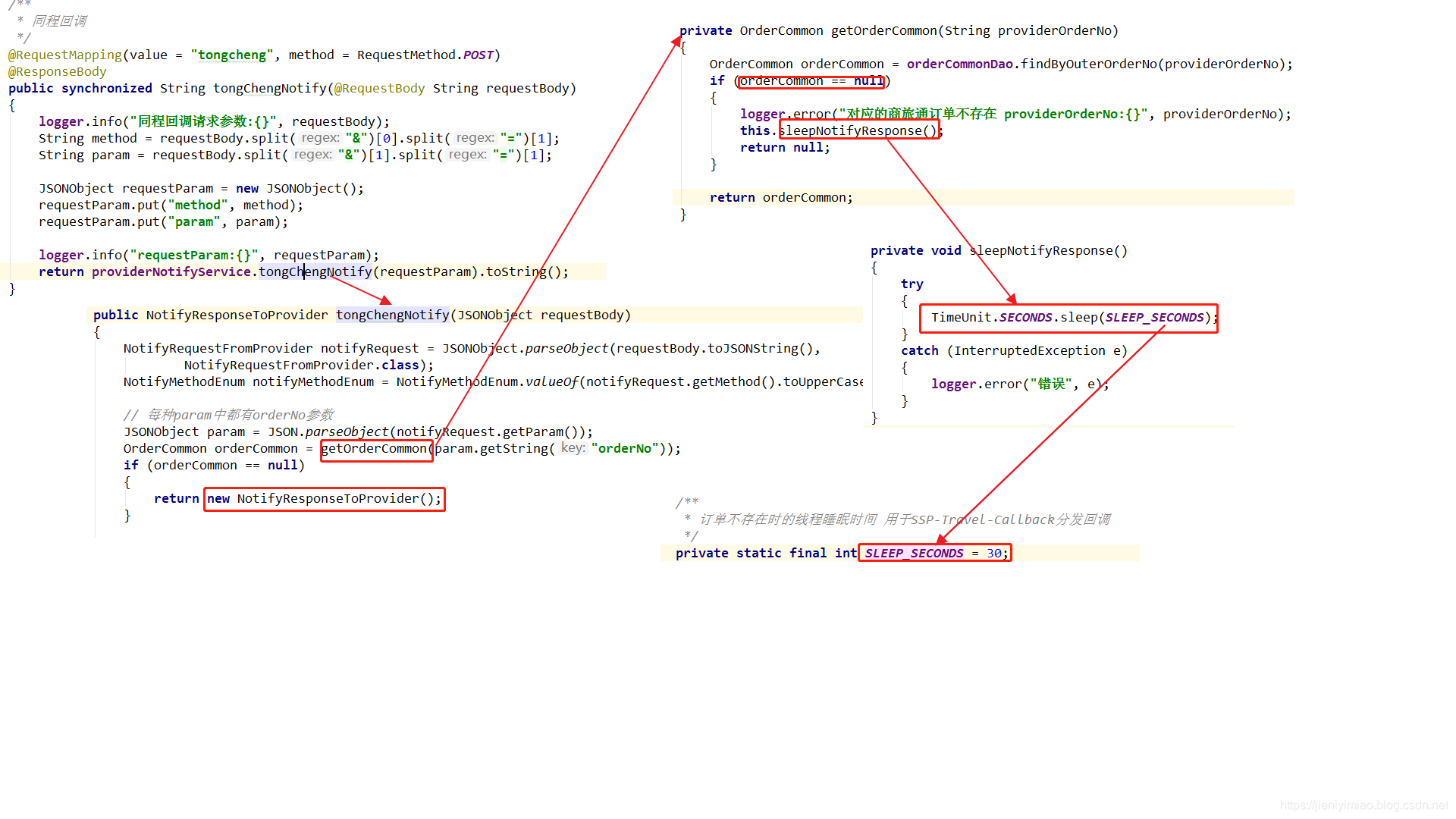Click the getOrderCommon call in the service method
The image size is (1456, 819).
tap(376, 449)
